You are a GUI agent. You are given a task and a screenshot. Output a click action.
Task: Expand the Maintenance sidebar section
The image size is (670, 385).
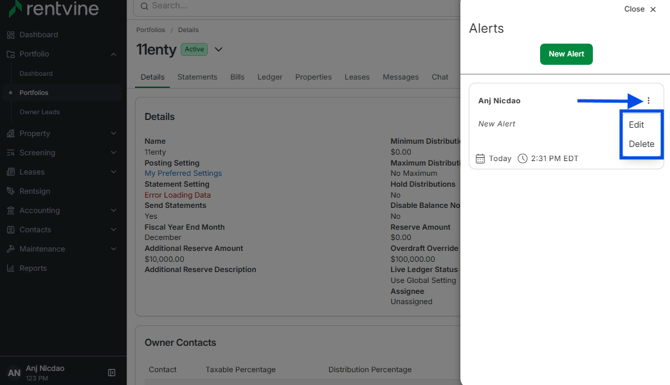point(113,249)
